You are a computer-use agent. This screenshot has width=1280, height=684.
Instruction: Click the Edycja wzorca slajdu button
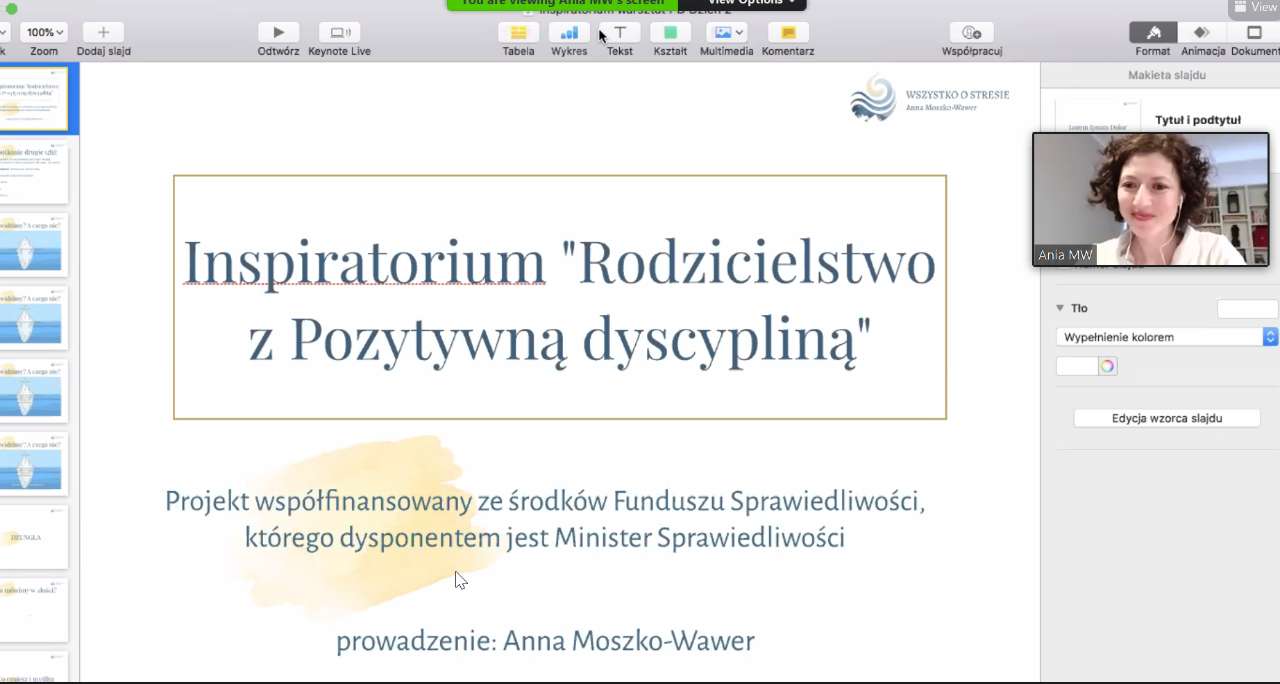[1166, 418]
